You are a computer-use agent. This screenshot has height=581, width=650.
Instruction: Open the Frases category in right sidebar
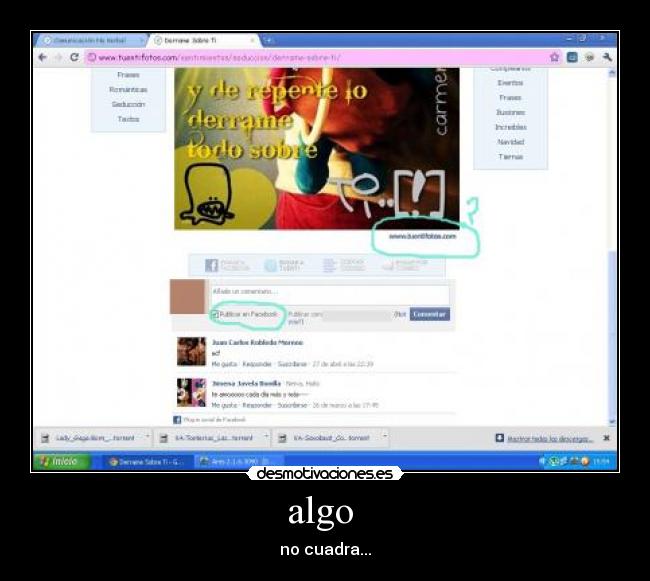pyautogui.click(x=510, y=98)
